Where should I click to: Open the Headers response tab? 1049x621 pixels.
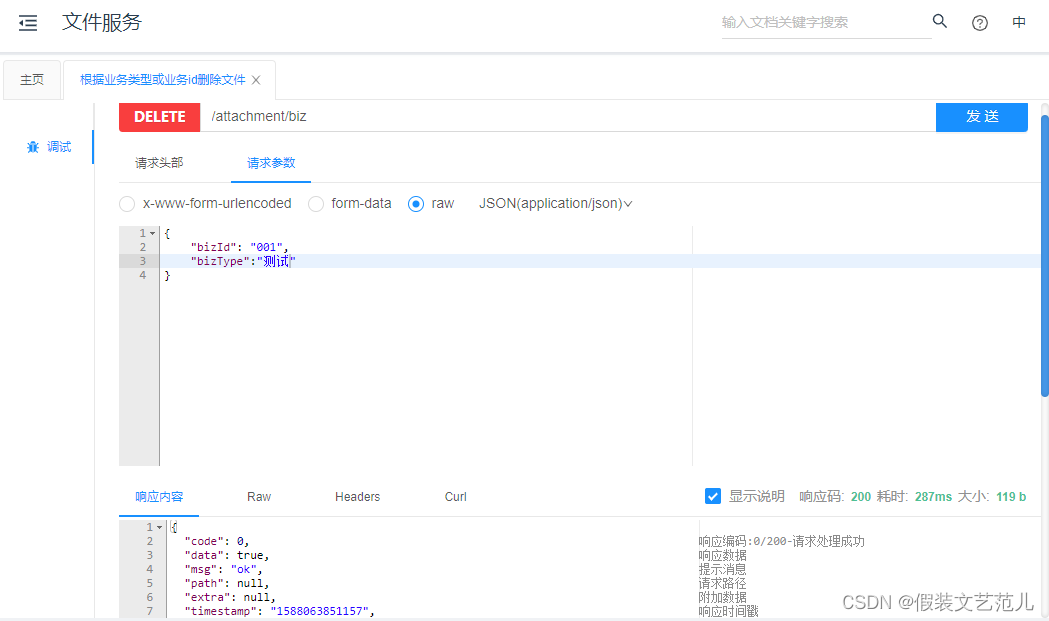tap(357, 497)
